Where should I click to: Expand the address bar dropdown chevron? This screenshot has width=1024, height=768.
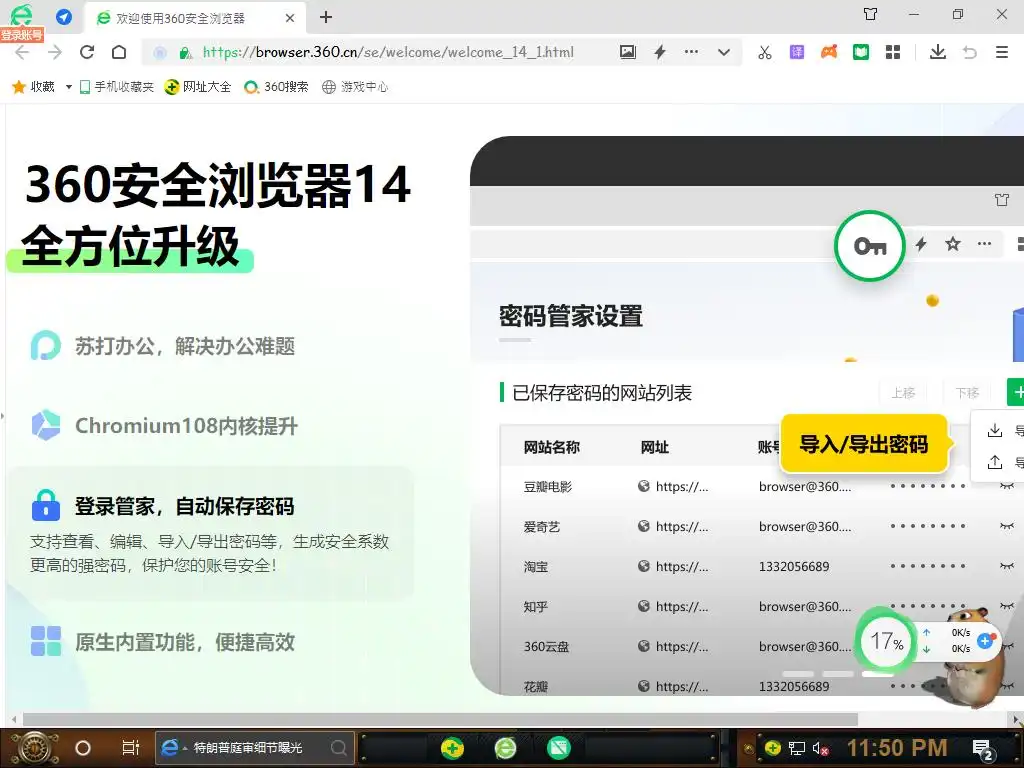tap(724, 52)
